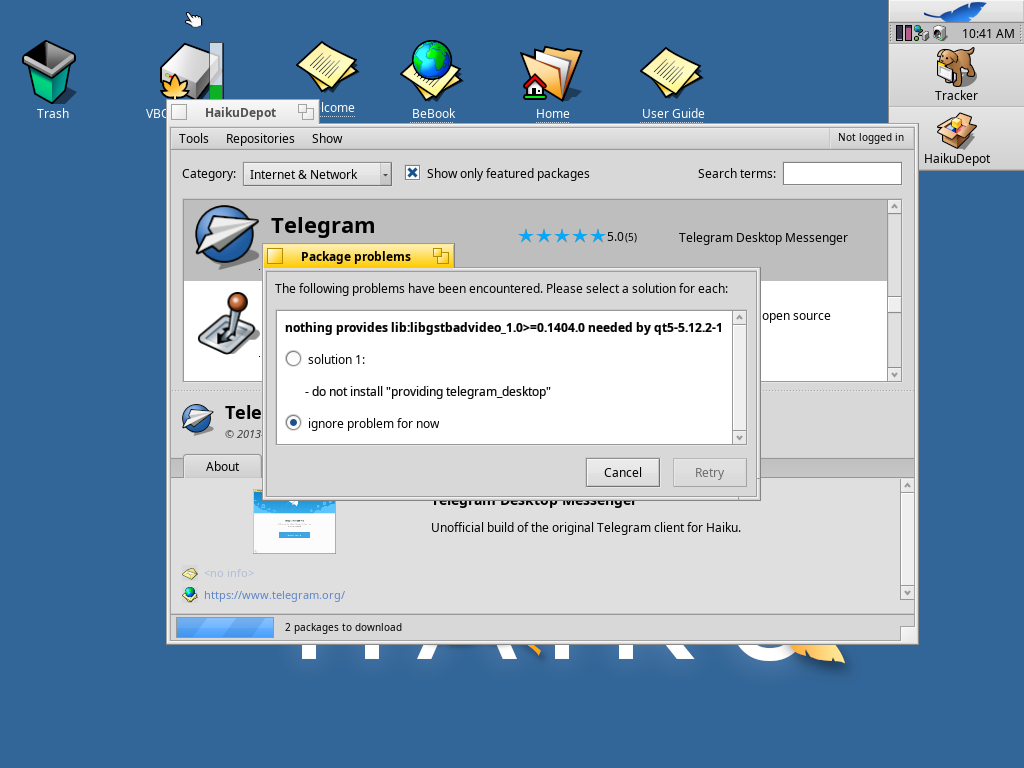Open the Category dropdown showing Internet & Network
Screen dimensions: 1024x768
(317, 174)
